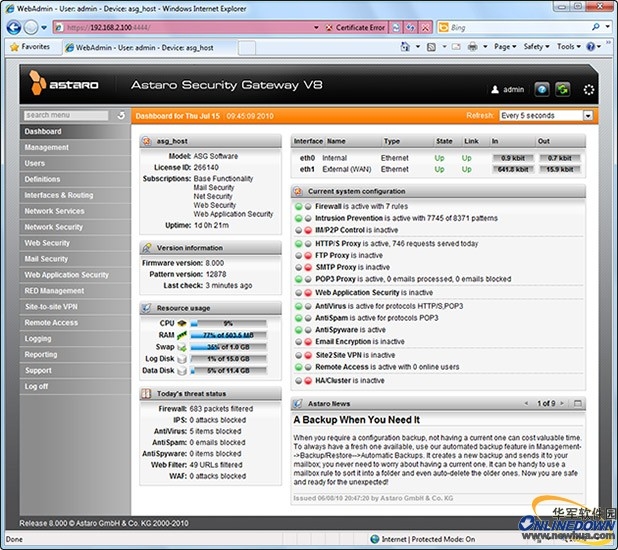The width and height of the screenshot is (618, 550).
Task: Click the Astaro logo in header
Action: click(64, 83)
